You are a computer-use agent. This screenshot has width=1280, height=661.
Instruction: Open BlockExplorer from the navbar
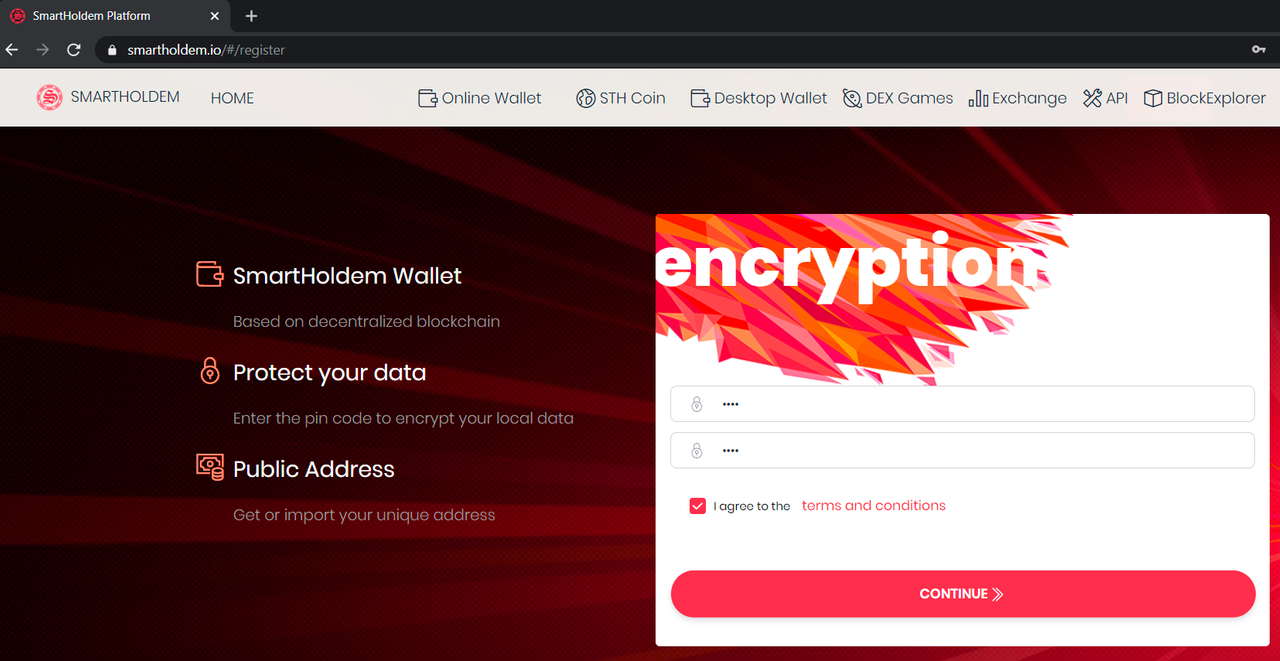click(x=1204, y=98)
